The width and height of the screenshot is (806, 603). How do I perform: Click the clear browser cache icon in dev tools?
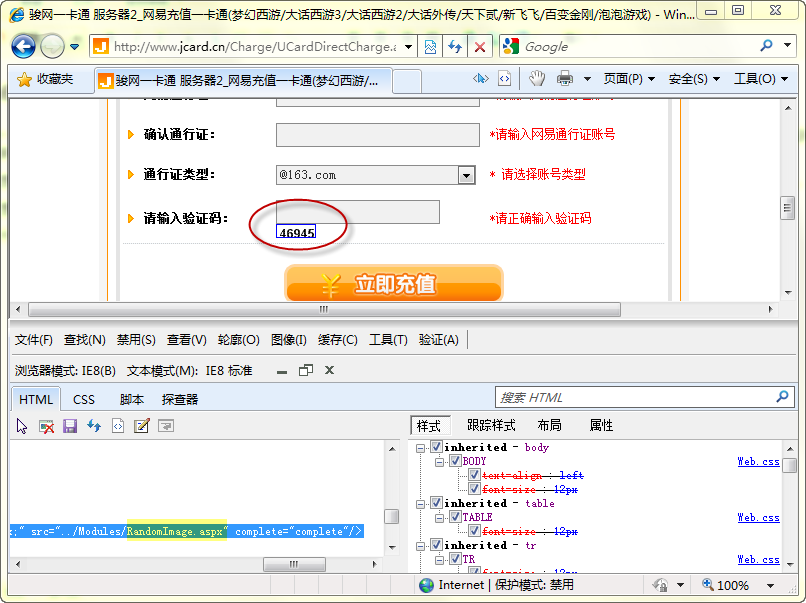pyautogui.click(x=46, y=426)
